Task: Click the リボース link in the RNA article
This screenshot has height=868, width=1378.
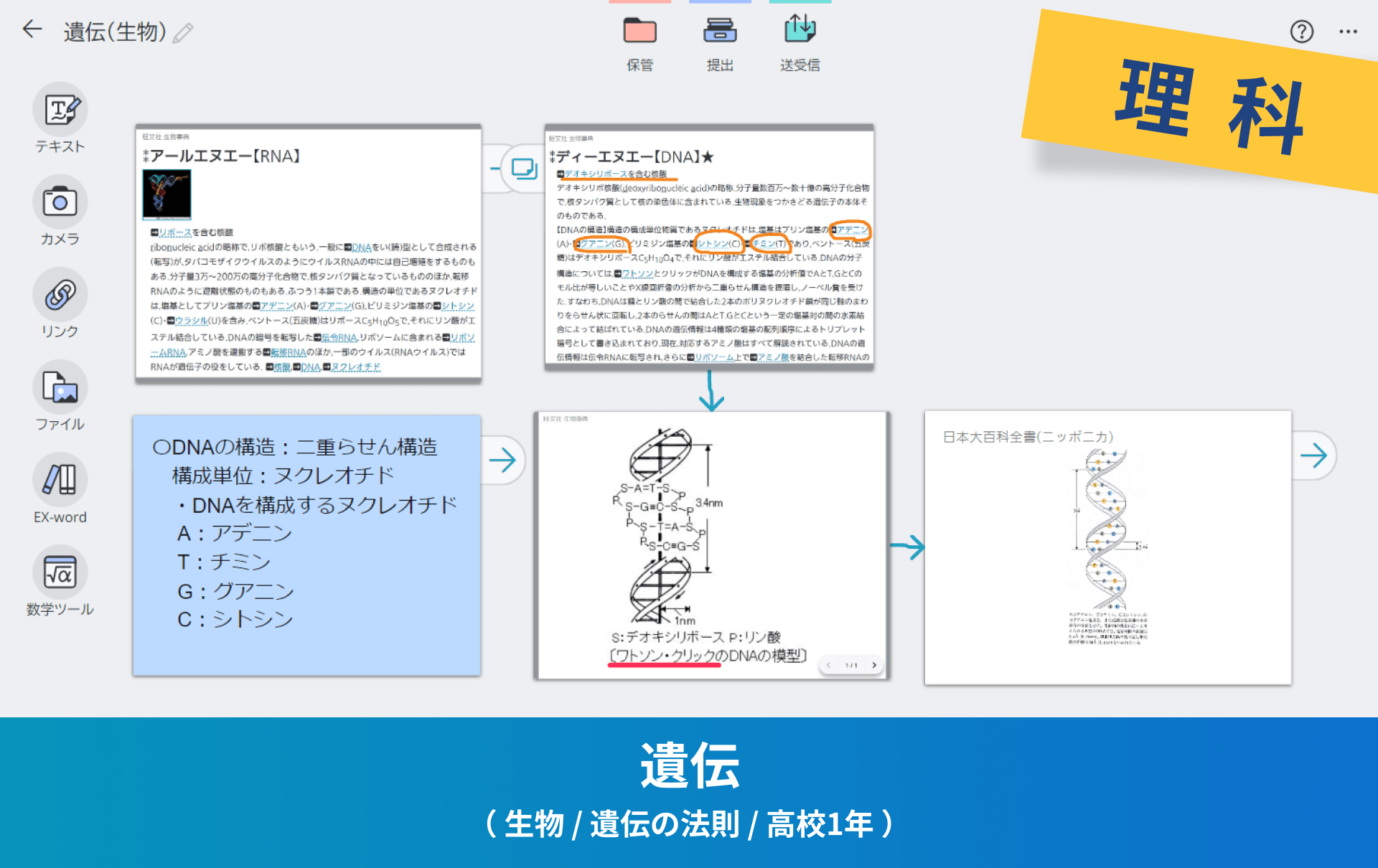Action: (174, 232)
